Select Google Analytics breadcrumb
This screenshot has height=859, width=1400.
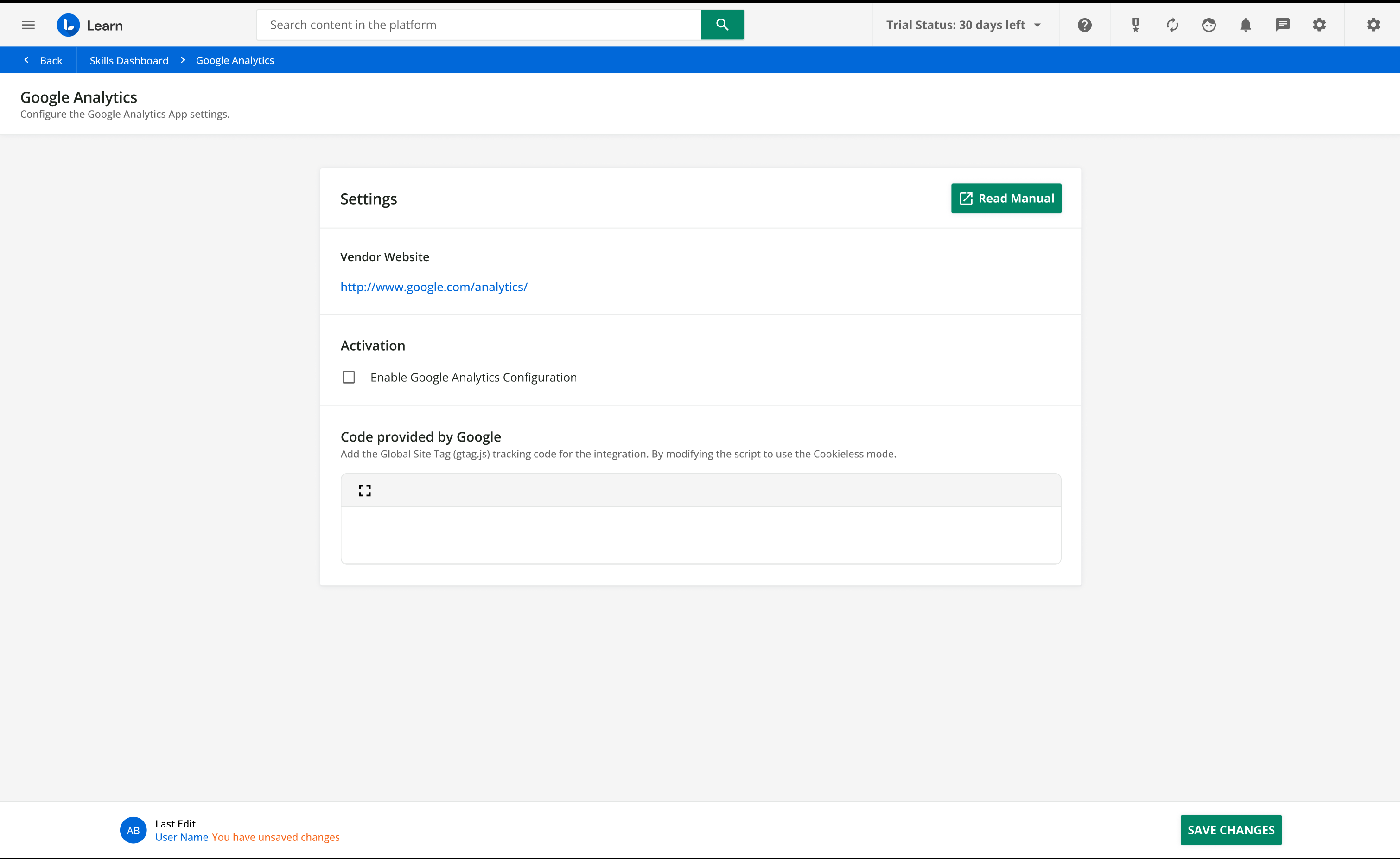coord(235,60)
